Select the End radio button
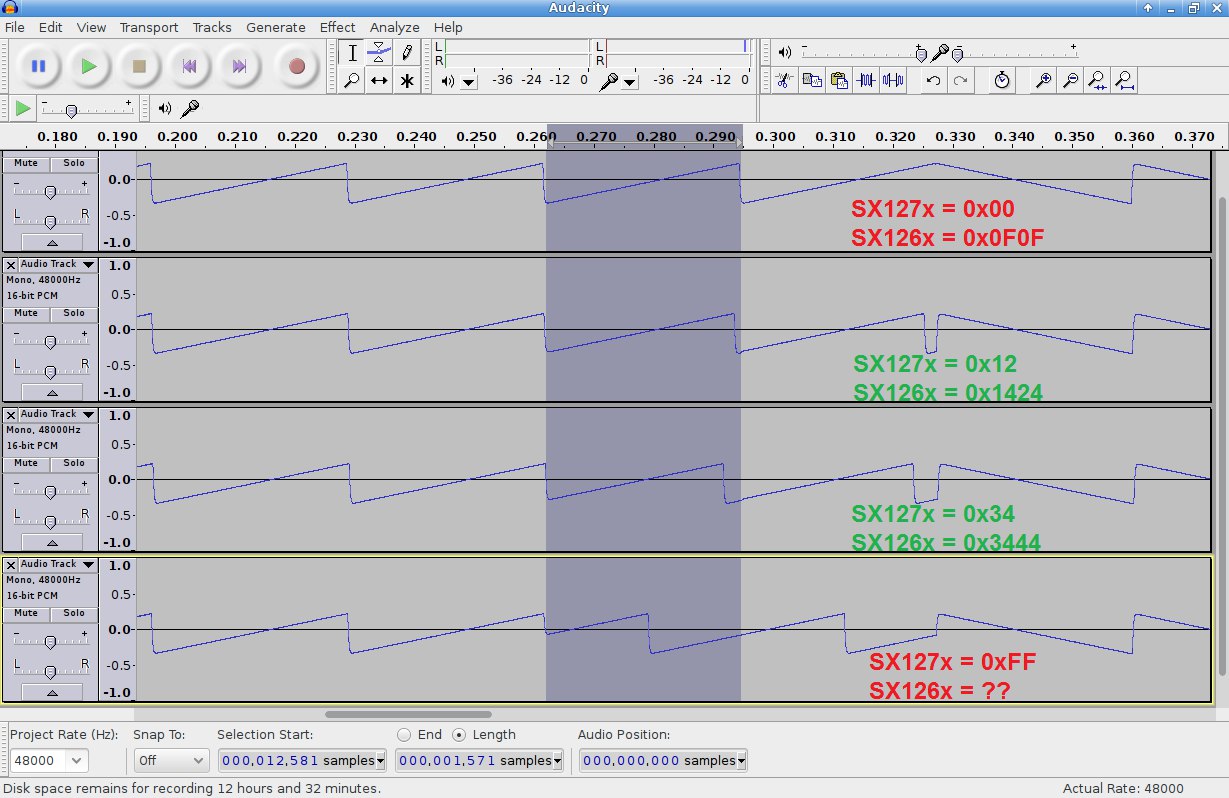This screenshot has height=798, width=1229. pyautogui.click(x=405, y=734)
